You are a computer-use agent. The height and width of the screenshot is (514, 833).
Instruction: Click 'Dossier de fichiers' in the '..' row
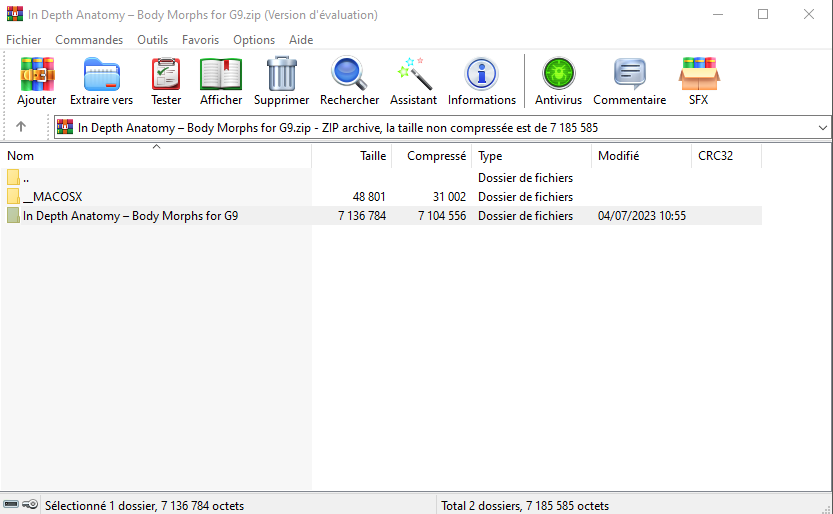525,177
